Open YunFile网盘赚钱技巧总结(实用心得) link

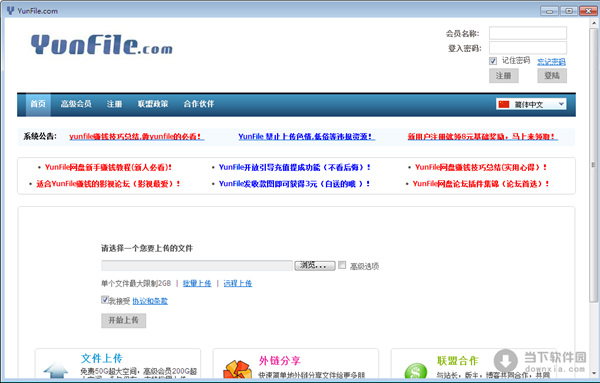click(481, 167)
